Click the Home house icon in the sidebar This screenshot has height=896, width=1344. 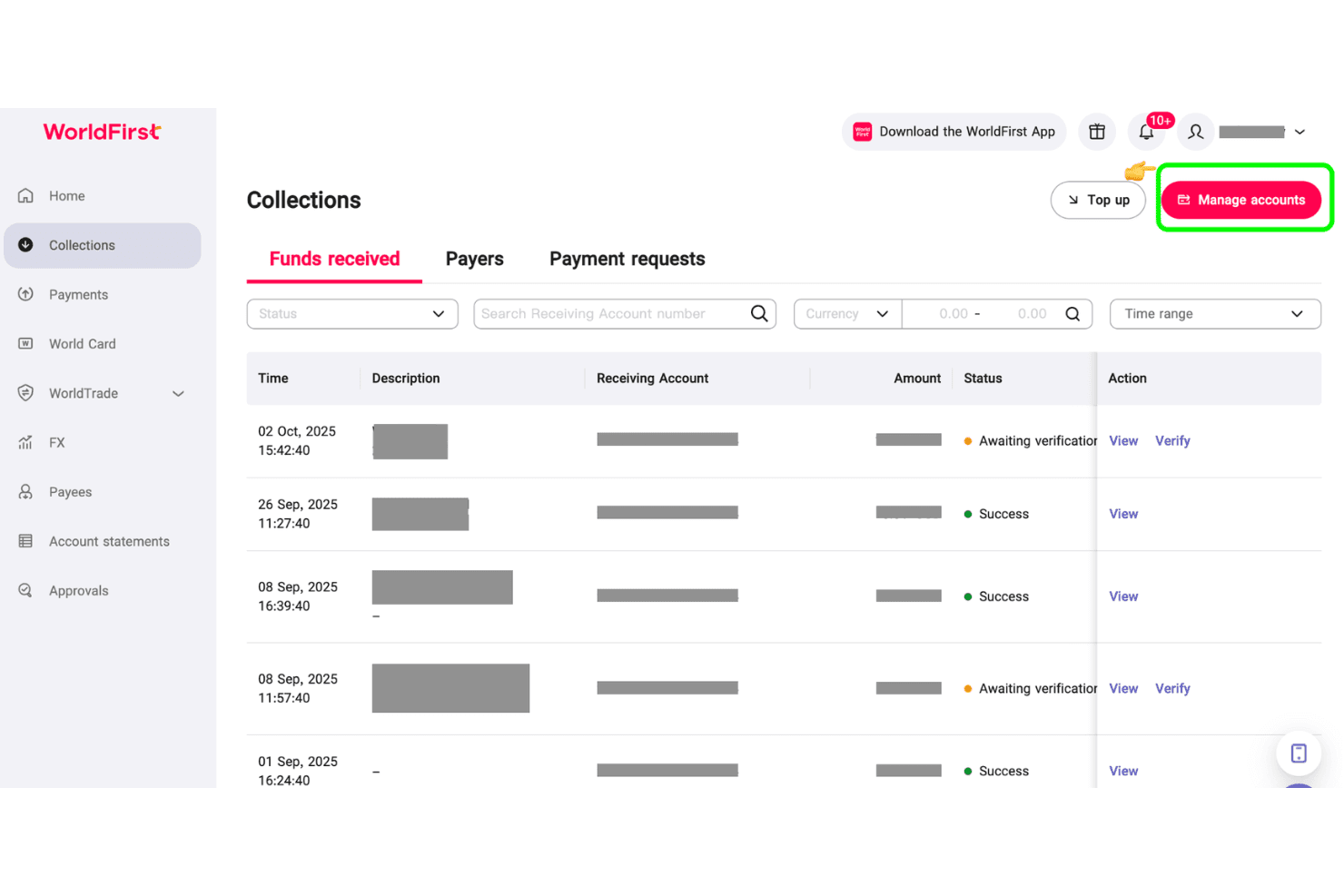coord(25,195)
